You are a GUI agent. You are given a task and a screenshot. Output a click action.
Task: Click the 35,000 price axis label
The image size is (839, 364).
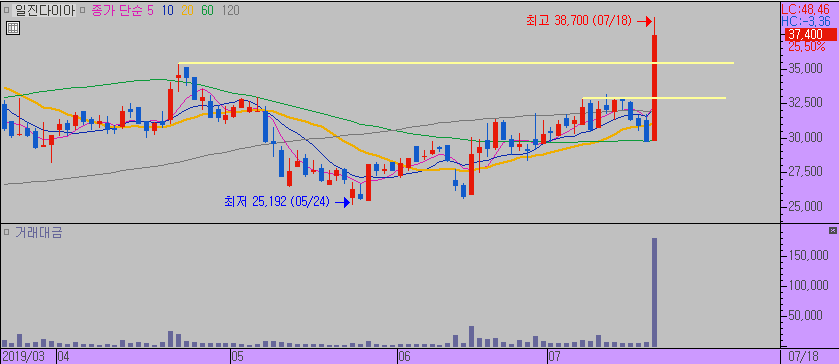click(x=805, y=69)
